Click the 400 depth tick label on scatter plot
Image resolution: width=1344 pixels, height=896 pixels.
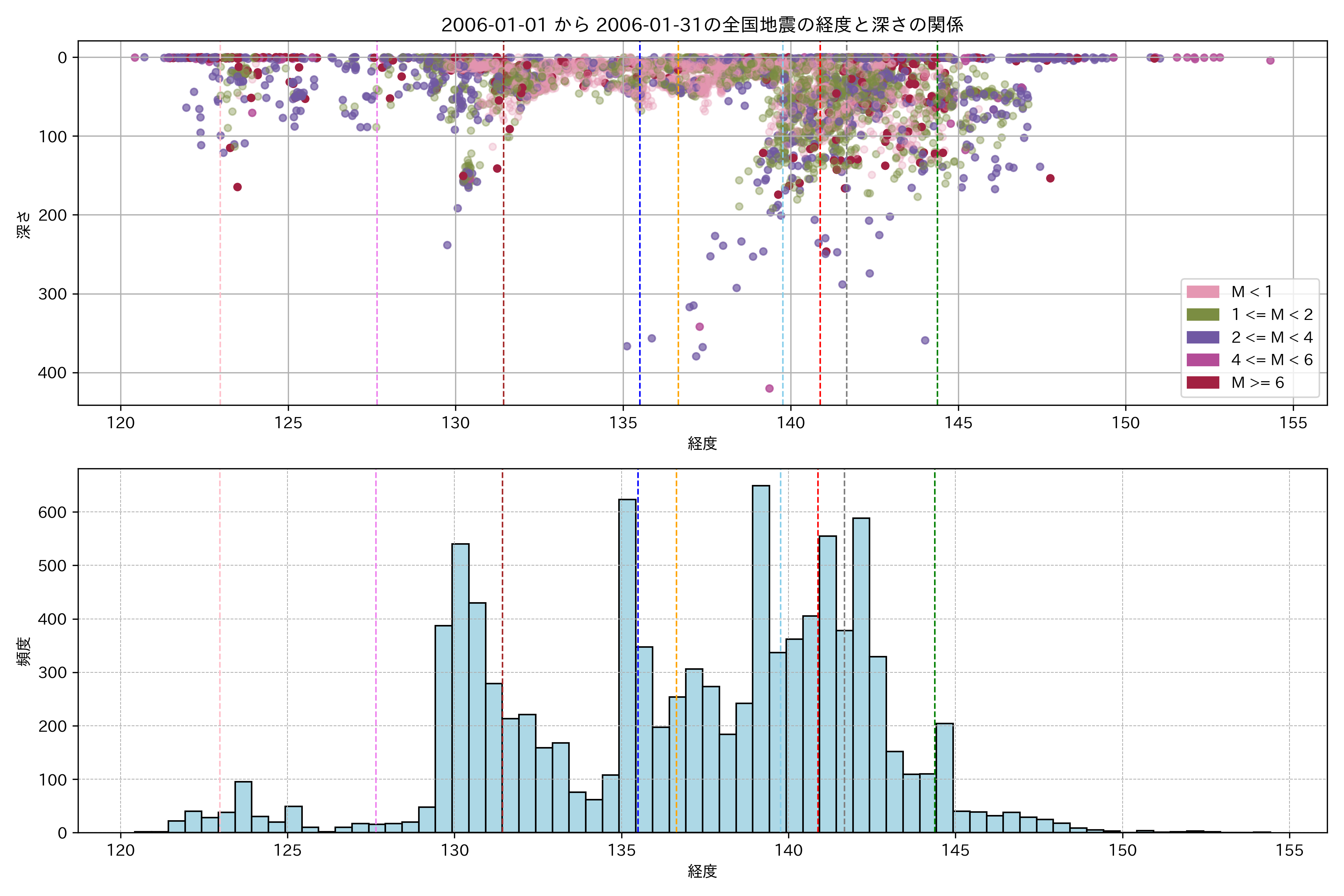(x=52, y=373)
